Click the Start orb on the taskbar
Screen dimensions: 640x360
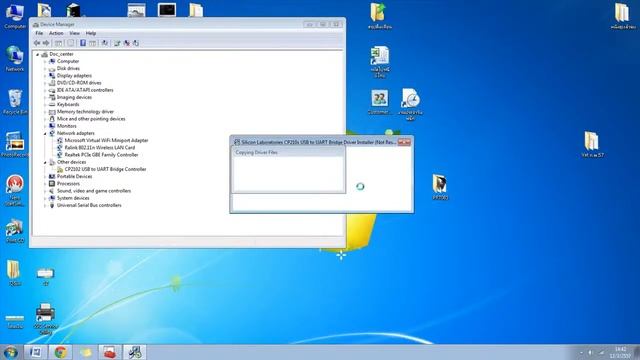(11, 352)
